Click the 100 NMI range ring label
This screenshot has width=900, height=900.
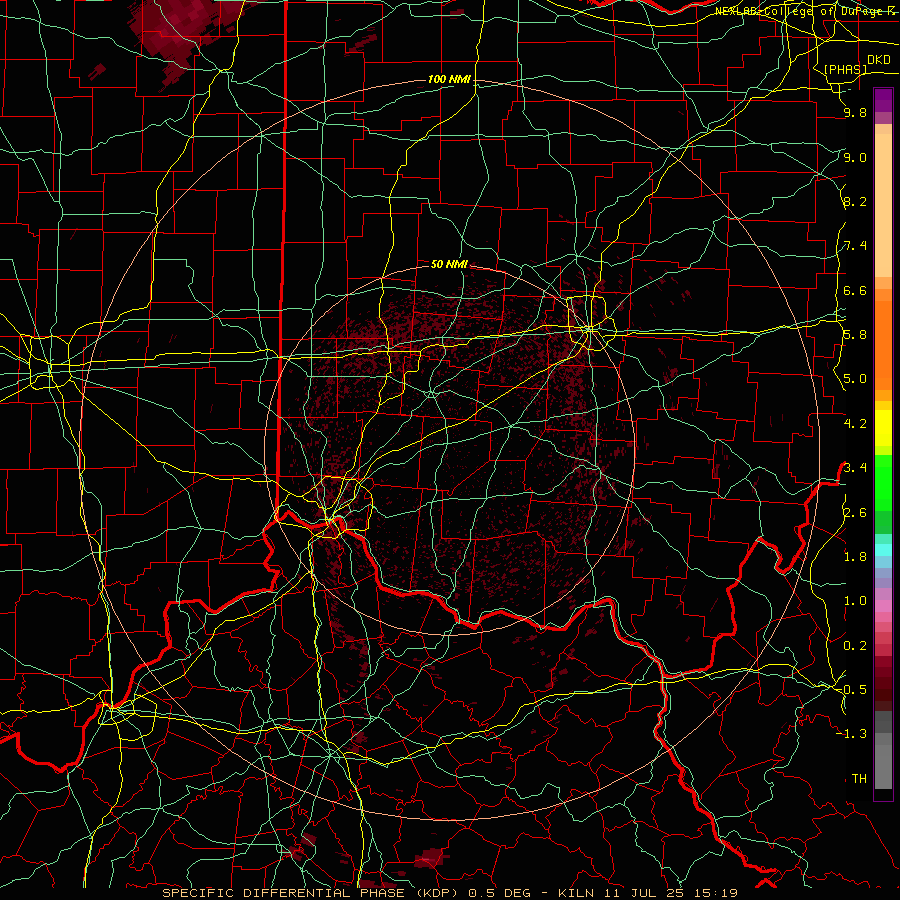449,79
